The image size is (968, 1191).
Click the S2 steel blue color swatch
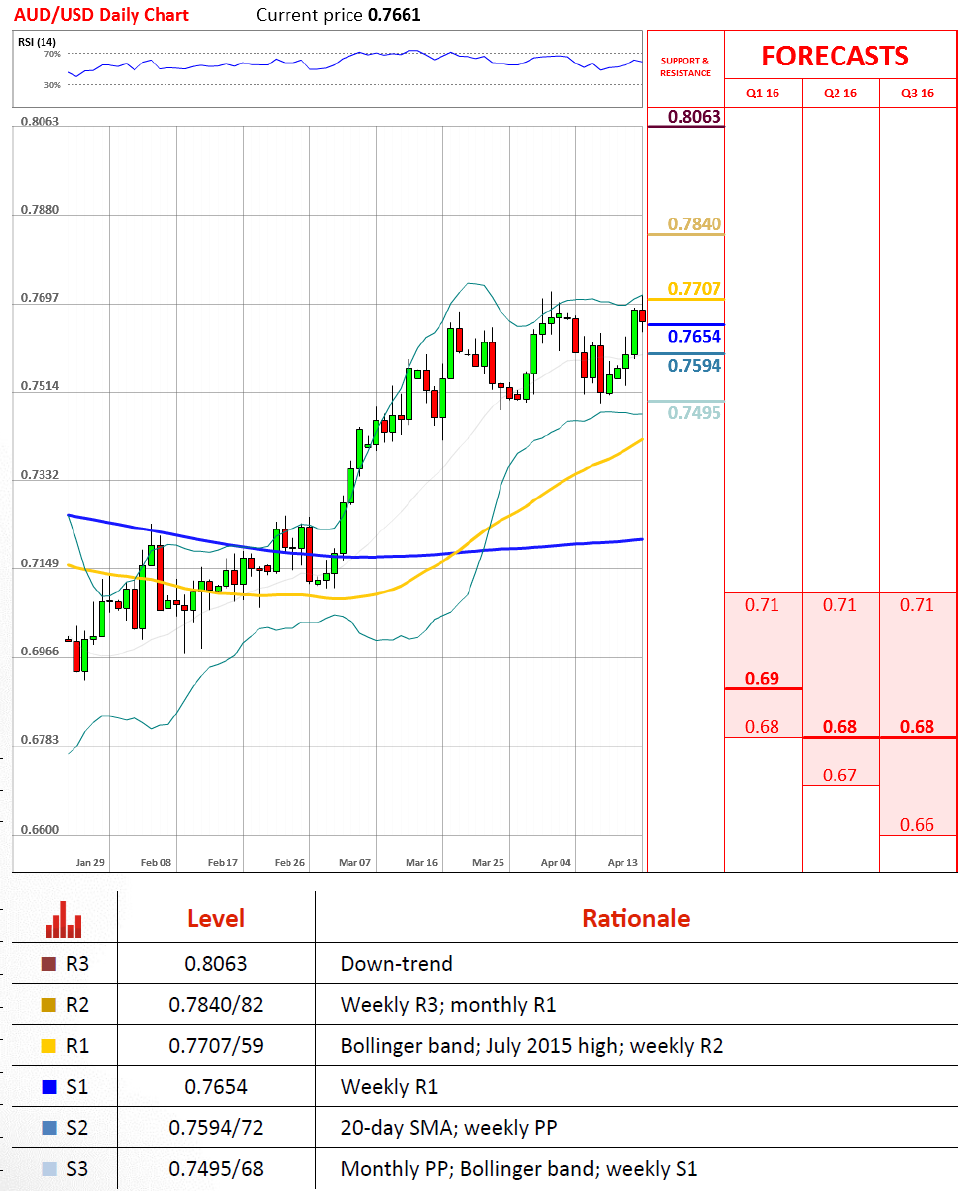49,1128
